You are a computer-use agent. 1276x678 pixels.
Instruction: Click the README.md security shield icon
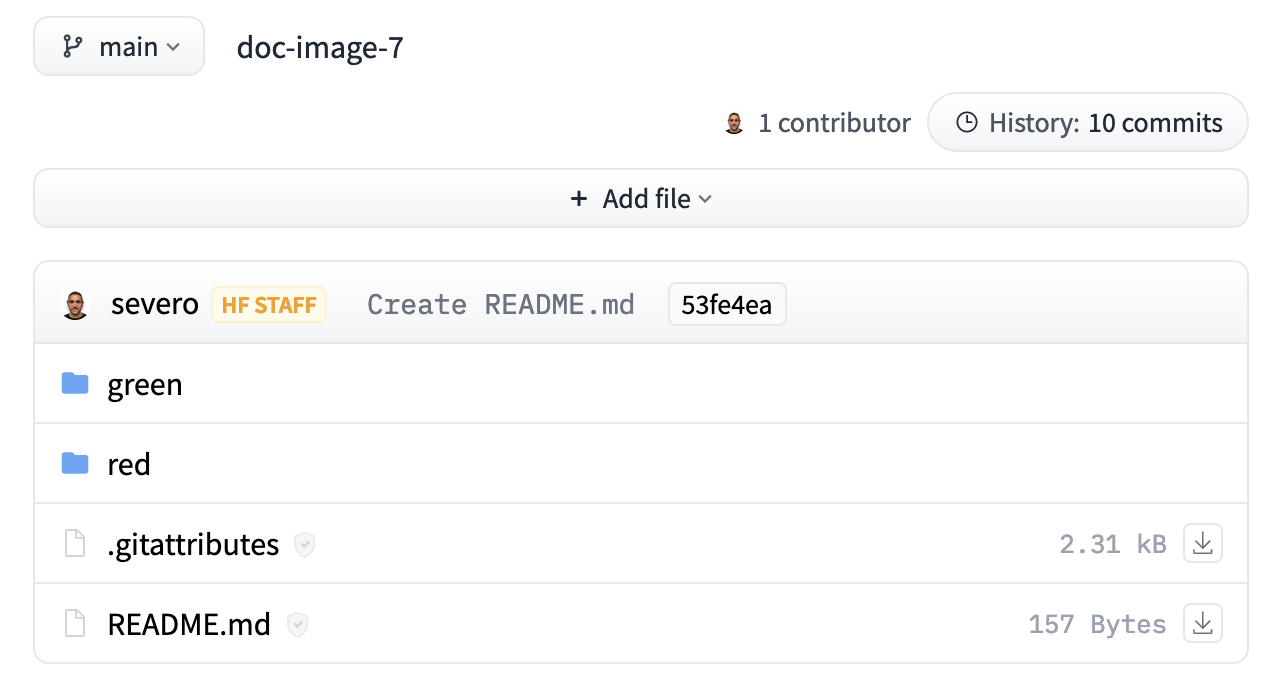(x=297, y=625)
